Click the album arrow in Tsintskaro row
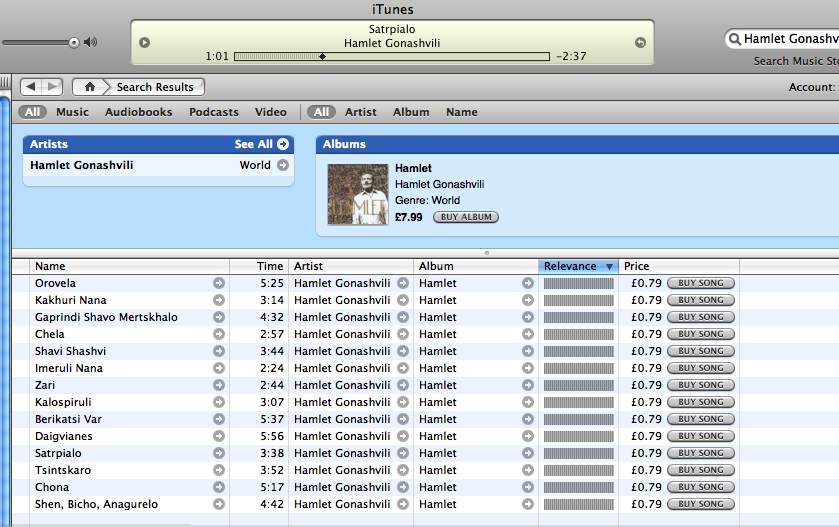Screen dimensions: 839x527 pyautogui.click(x=528, y=470)
